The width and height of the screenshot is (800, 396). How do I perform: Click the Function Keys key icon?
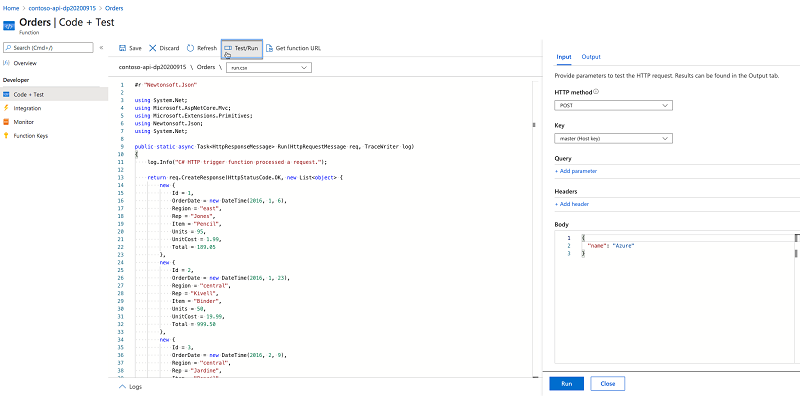pos(7,136)
